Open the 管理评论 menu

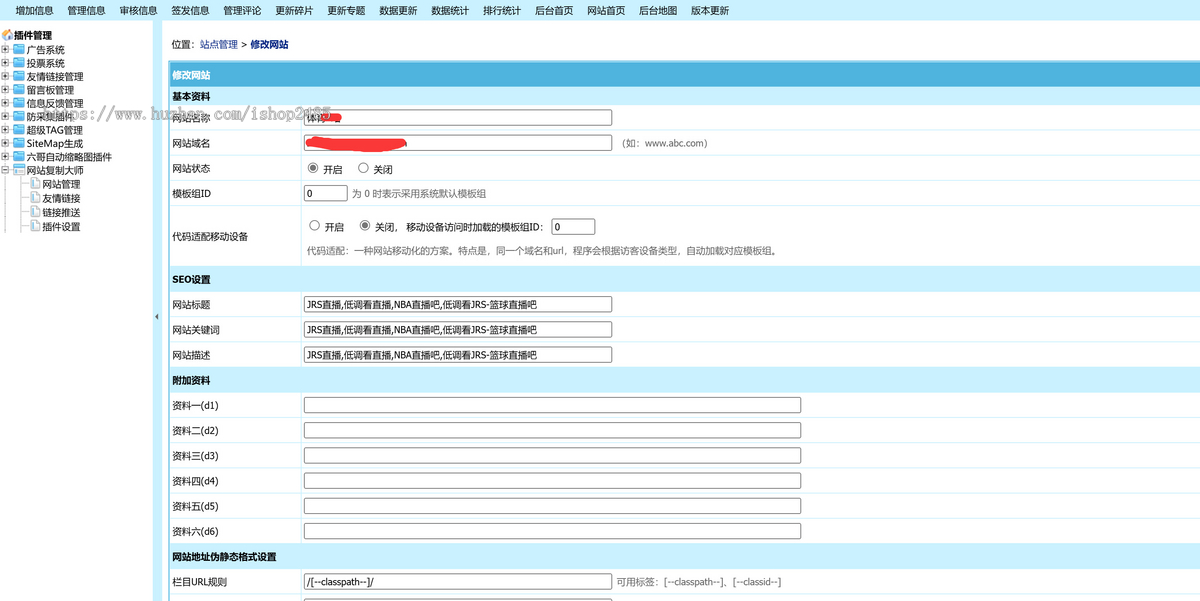coord(242,11)
